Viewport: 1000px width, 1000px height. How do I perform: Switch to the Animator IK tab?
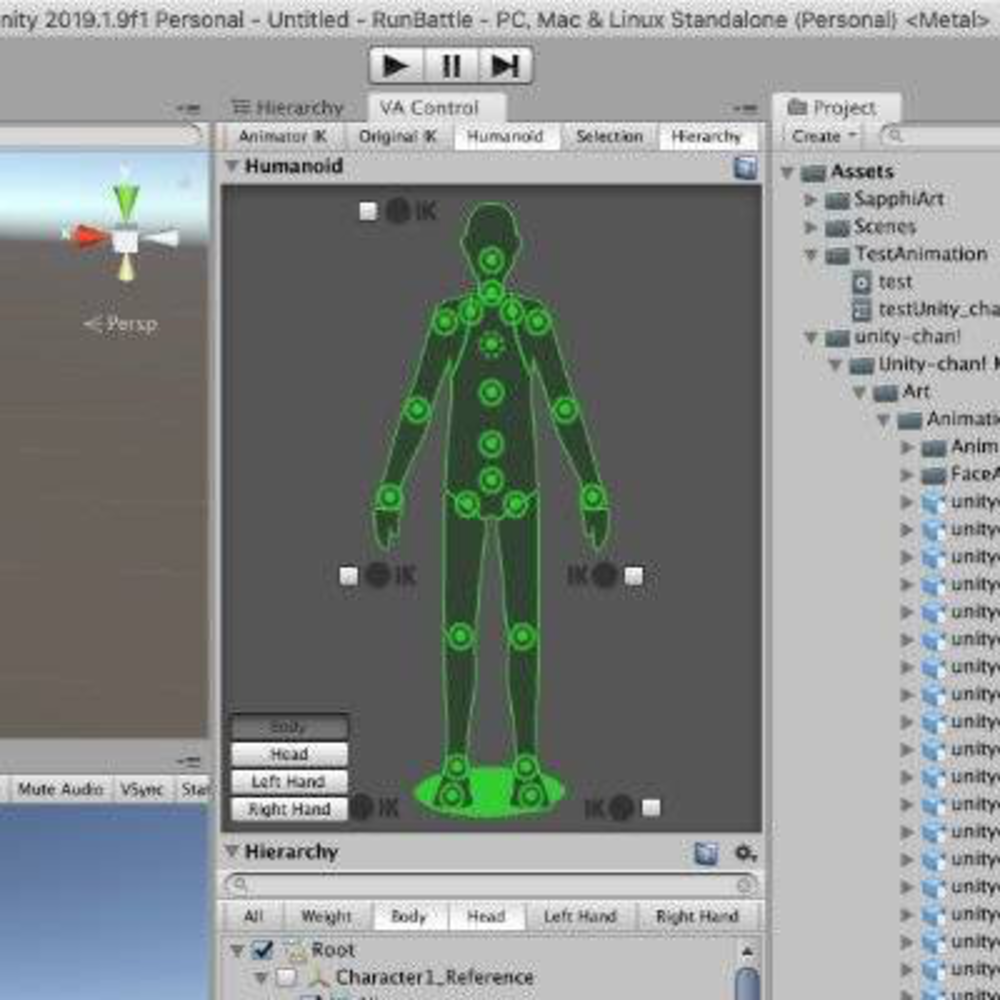pyautogui.click(x=281, y=137)
